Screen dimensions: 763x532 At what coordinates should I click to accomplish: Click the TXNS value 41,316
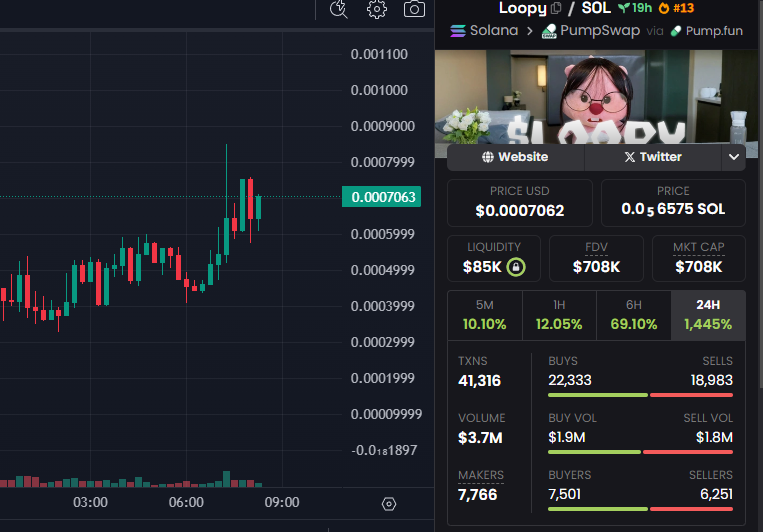click(x=479, y=381)
